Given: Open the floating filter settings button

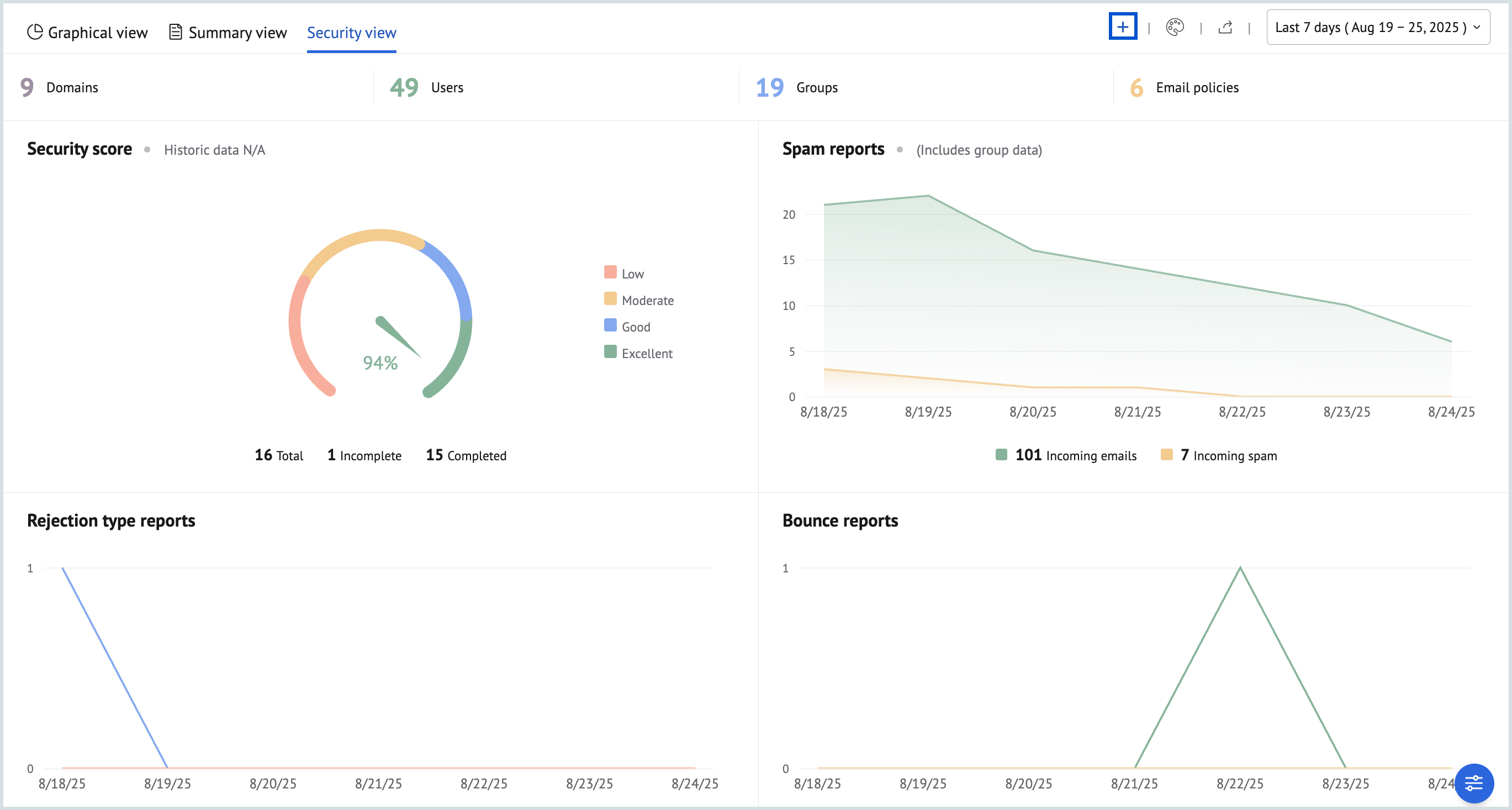Looking at the screenshot, I should coord(1474,783).
